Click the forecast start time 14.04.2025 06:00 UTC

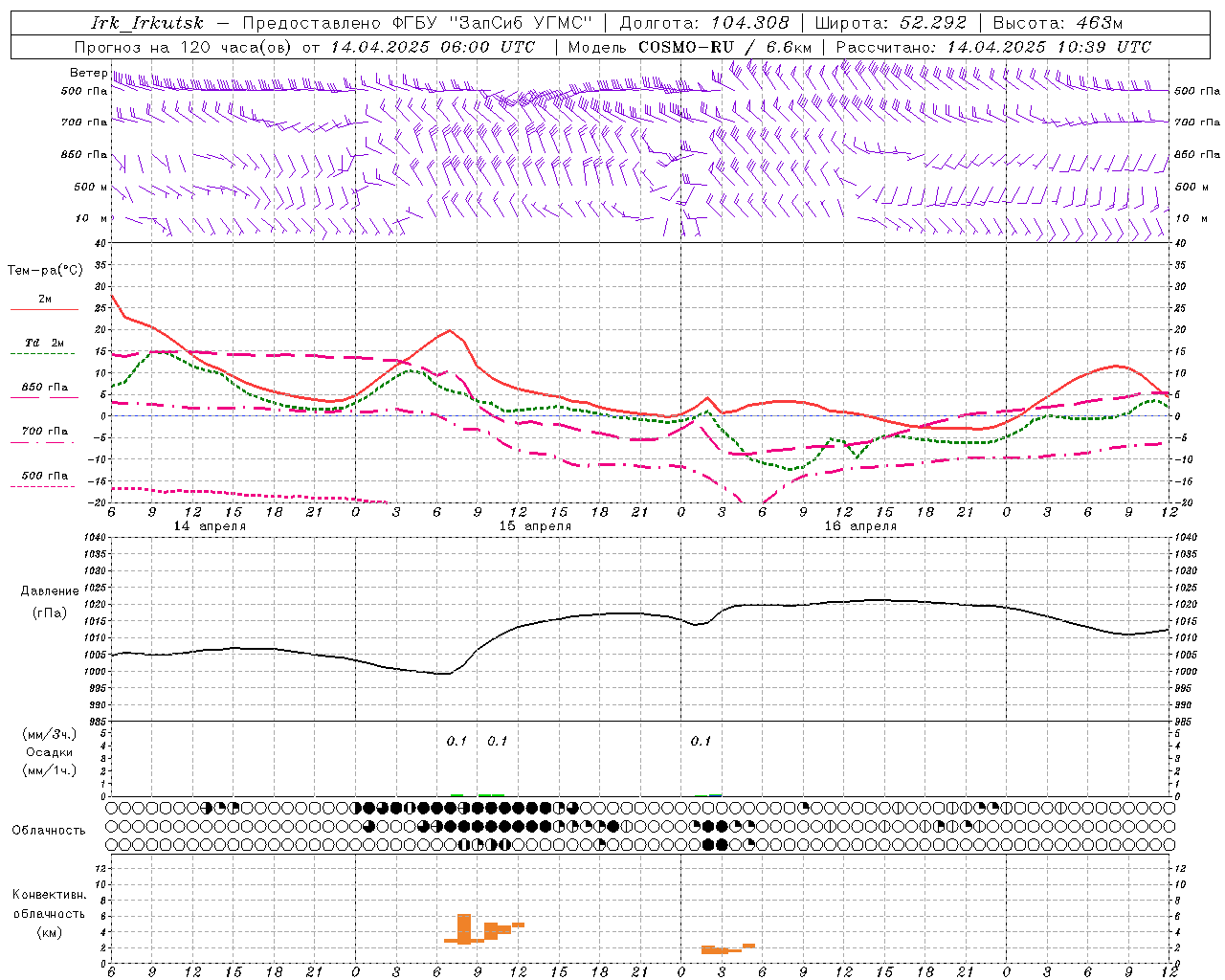[433, 47]
